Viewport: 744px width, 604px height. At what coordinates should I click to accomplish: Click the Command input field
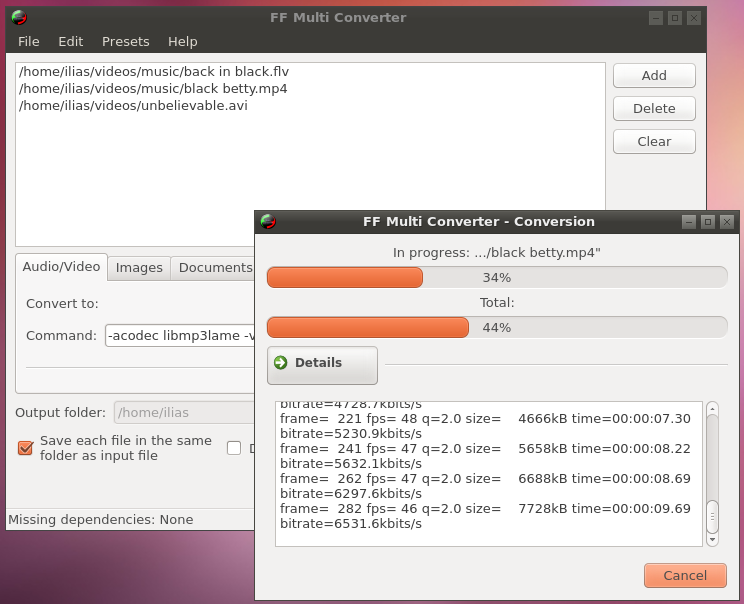pyautogui.click(x=180, y=336)
